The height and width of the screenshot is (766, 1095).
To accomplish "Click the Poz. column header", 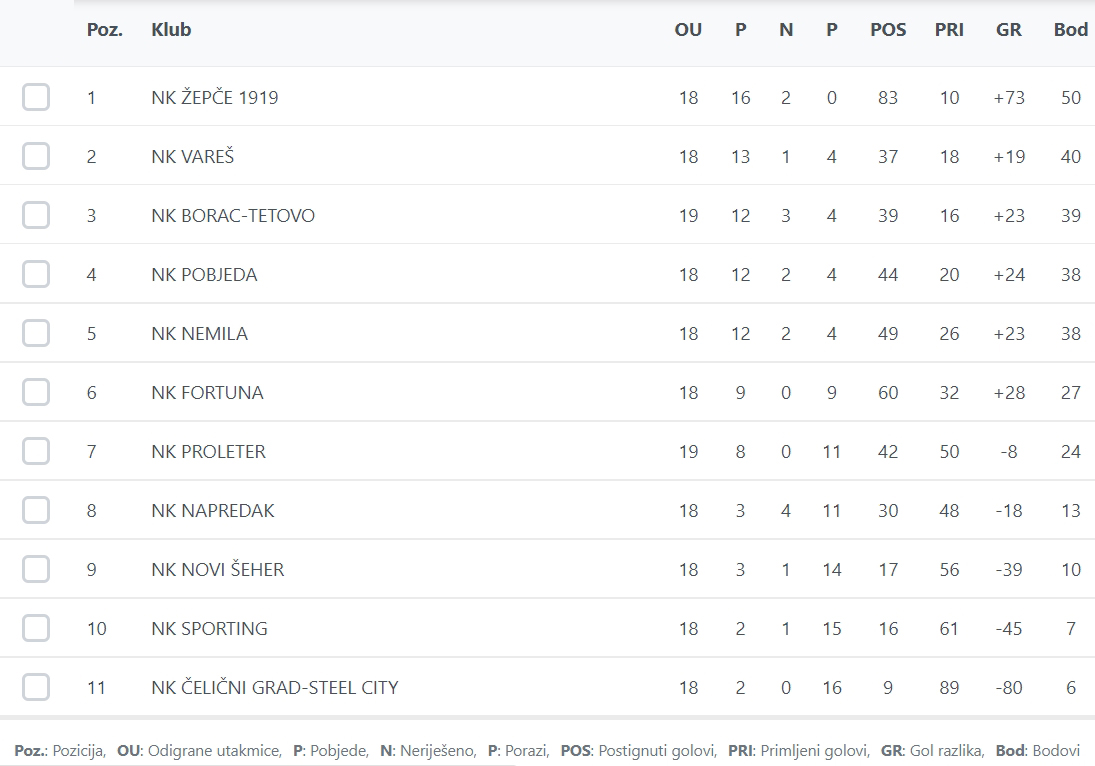I will pos(105,30).
